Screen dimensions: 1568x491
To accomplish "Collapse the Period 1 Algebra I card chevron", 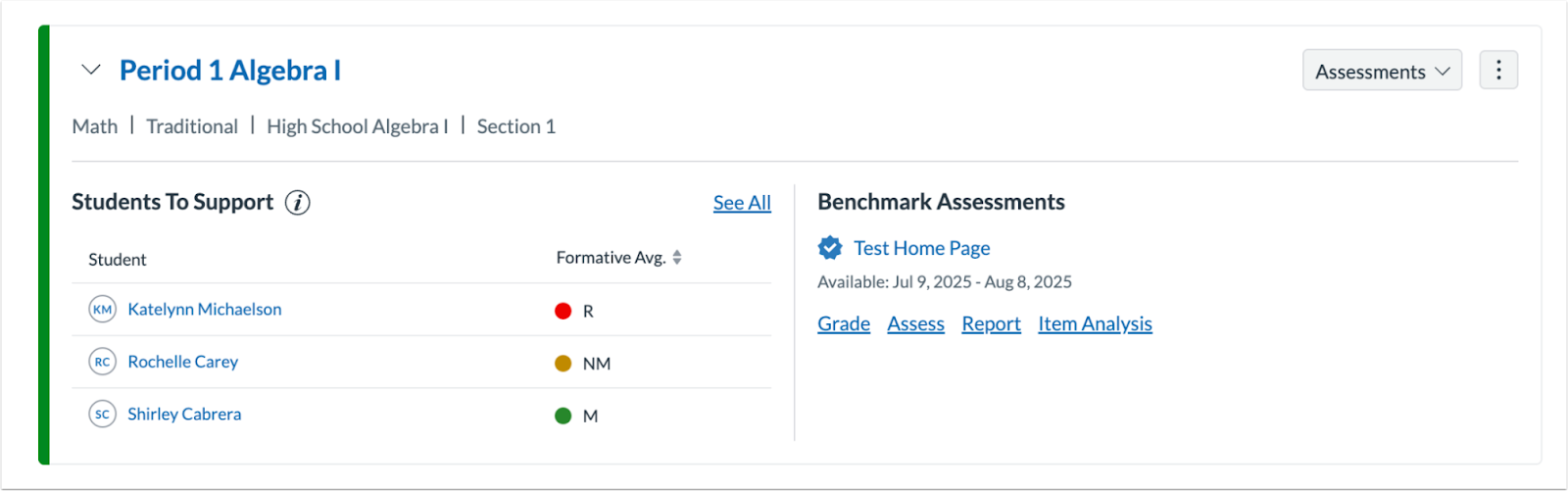I will 91,71.
